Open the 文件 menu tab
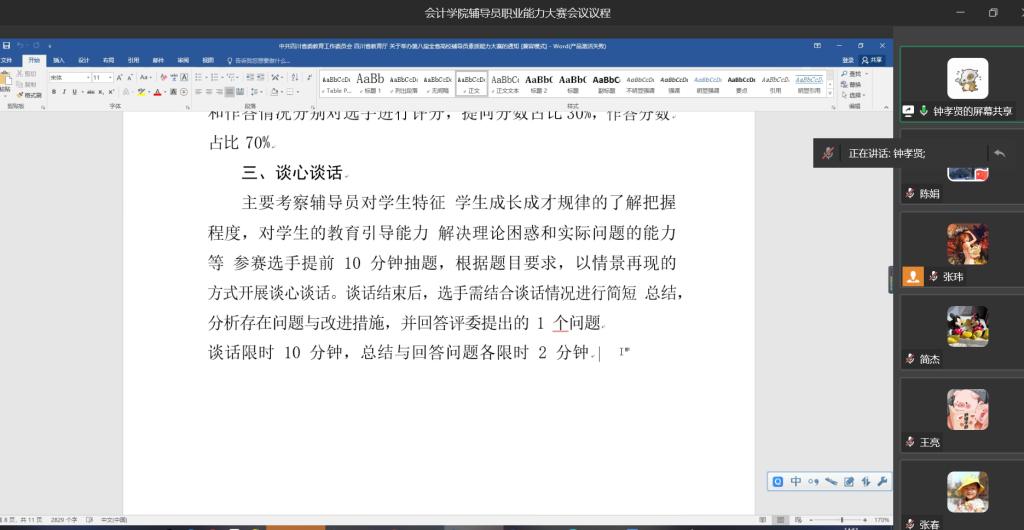This screenshot has height=530, width=1024. 7,60
